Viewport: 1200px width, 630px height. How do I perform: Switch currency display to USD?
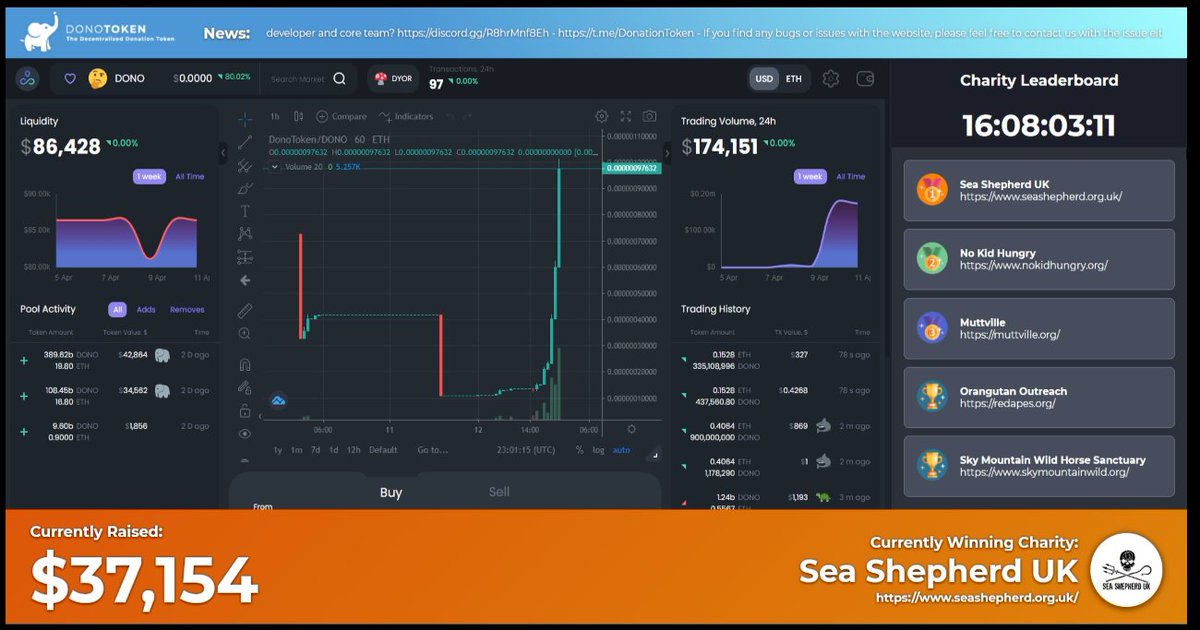pyautogui.click(x=764, y=79)
